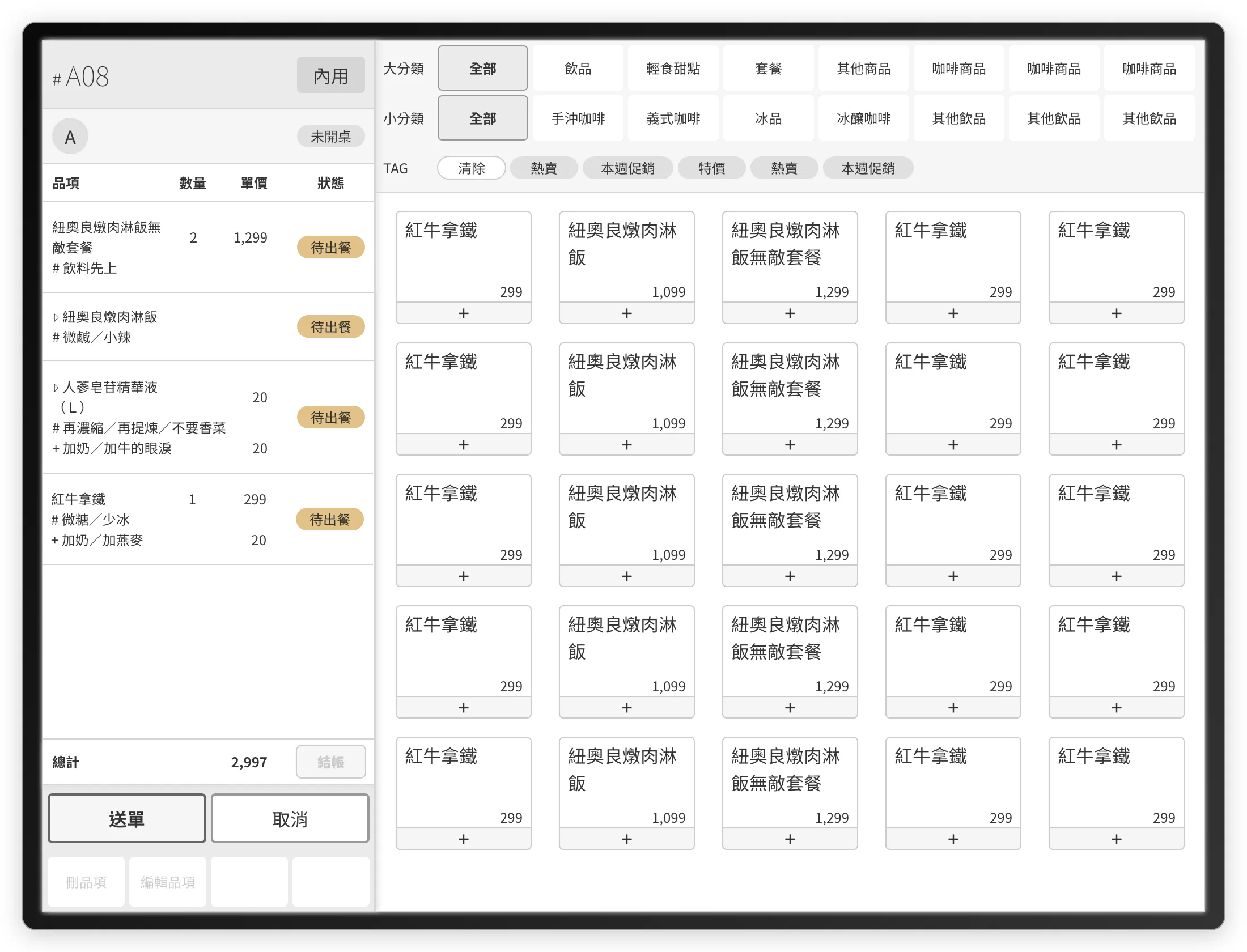The width and height of the screenshot is (1247, 952).
Task: Select 全部 in the 小分類 row
Action: [482, 118]
